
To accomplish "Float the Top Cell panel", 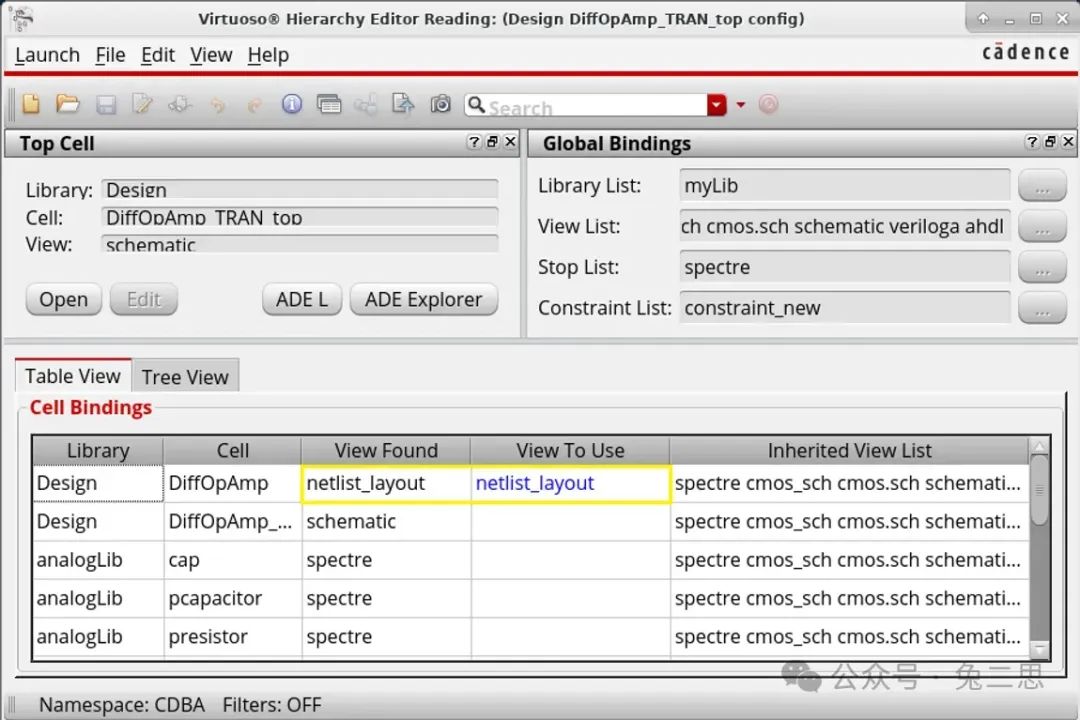I will [x=492, y=143].
